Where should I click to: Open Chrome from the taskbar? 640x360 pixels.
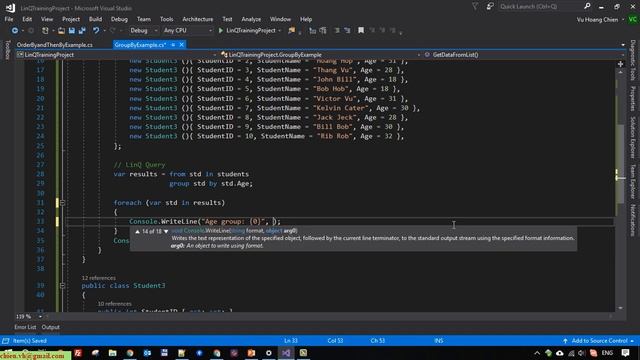coord(130,353)
